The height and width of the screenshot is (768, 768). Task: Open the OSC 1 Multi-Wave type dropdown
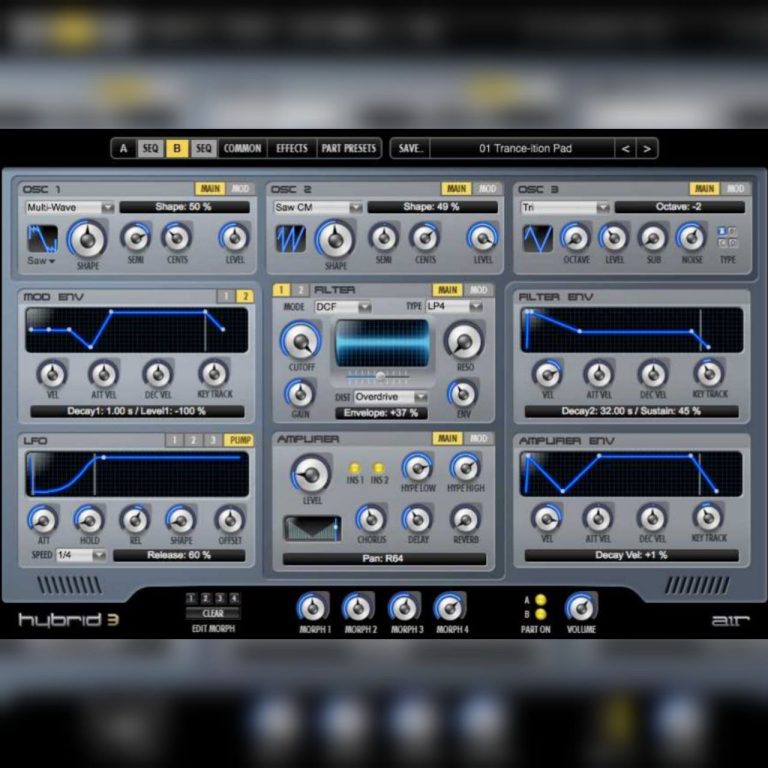click(70, 208)
